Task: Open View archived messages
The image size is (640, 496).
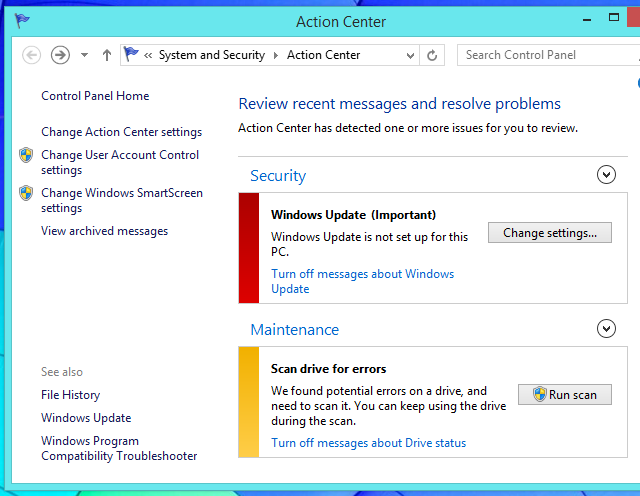Action: click(x=104, y=231)
